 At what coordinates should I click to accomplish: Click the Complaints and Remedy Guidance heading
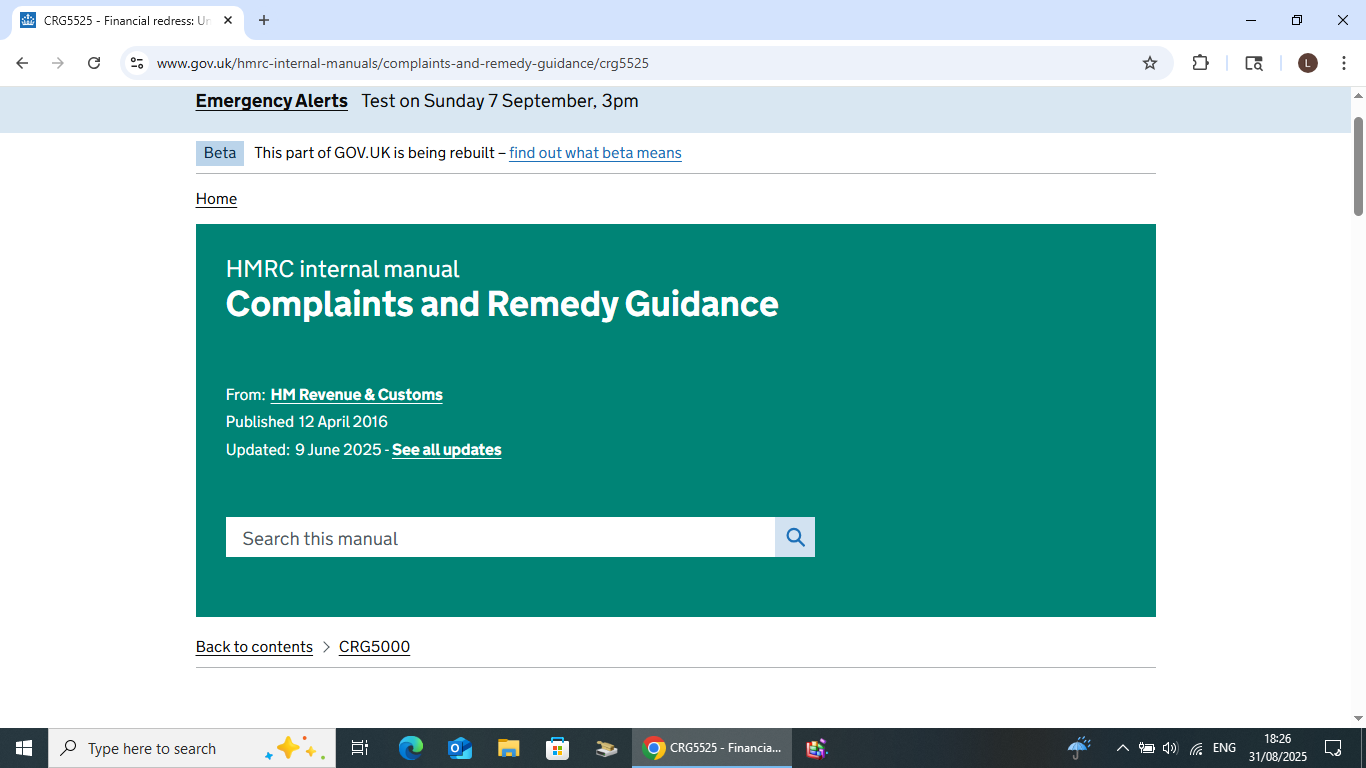(x=502, y=304)
